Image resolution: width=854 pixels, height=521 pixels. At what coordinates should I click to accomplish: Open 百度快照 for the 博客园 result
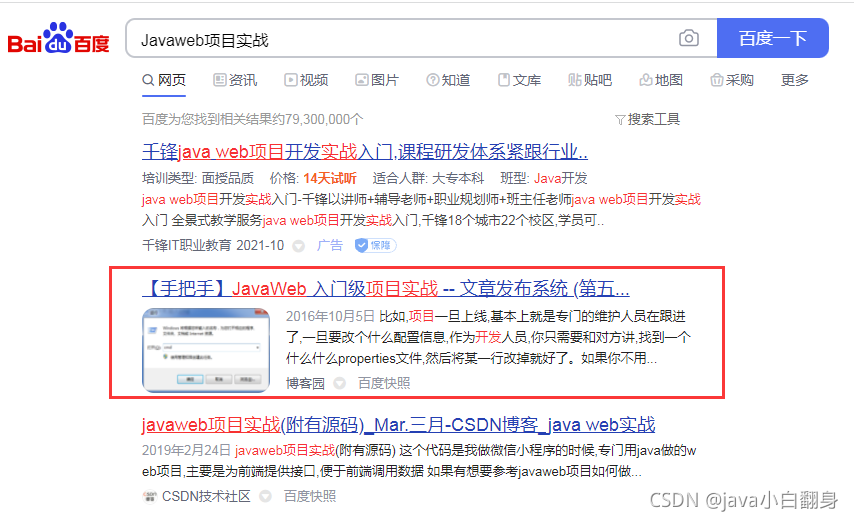point(384,383)
